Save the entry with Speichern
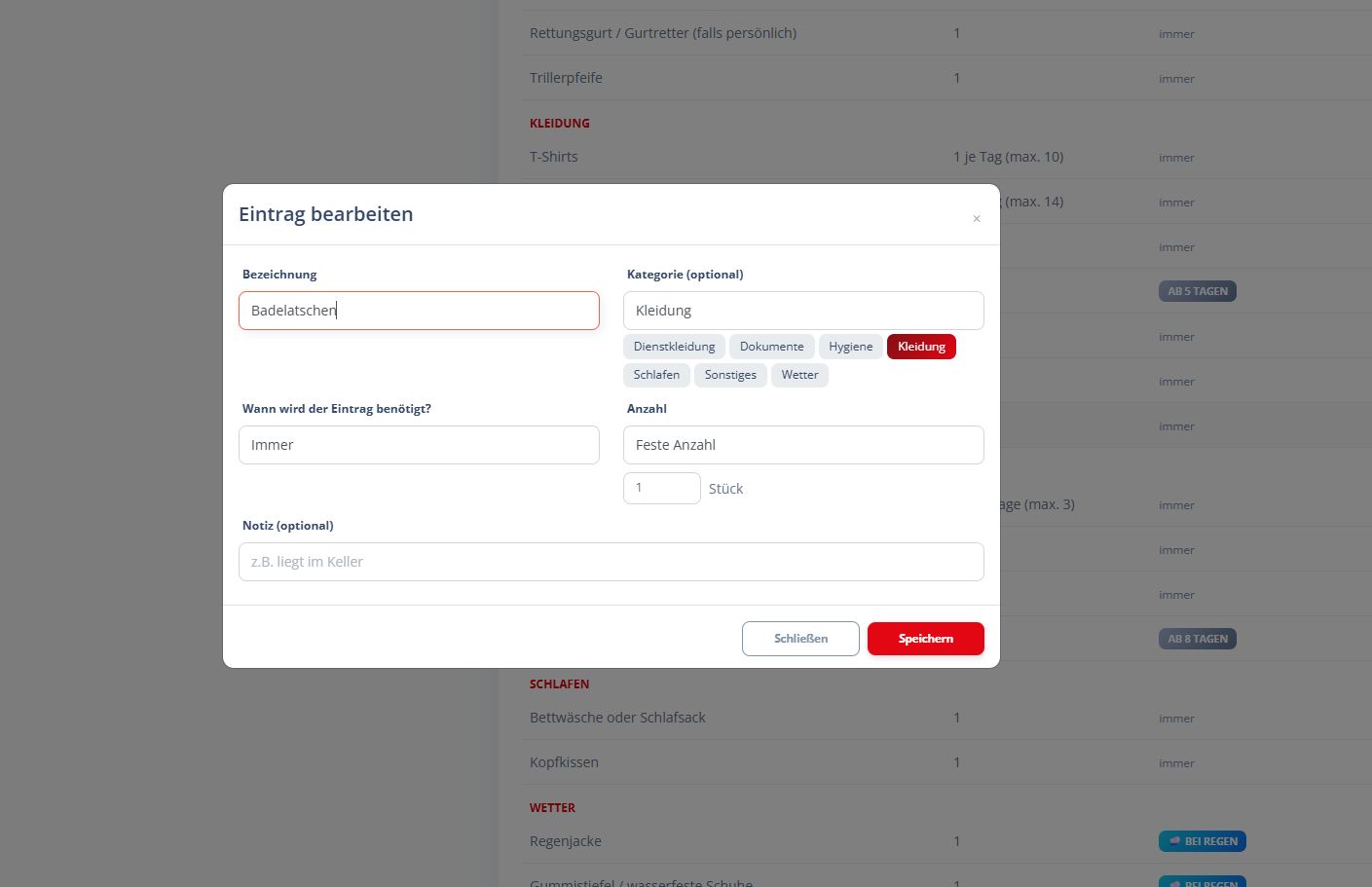This screenshot has width=1372, height=887. click(x=926, y=639)
